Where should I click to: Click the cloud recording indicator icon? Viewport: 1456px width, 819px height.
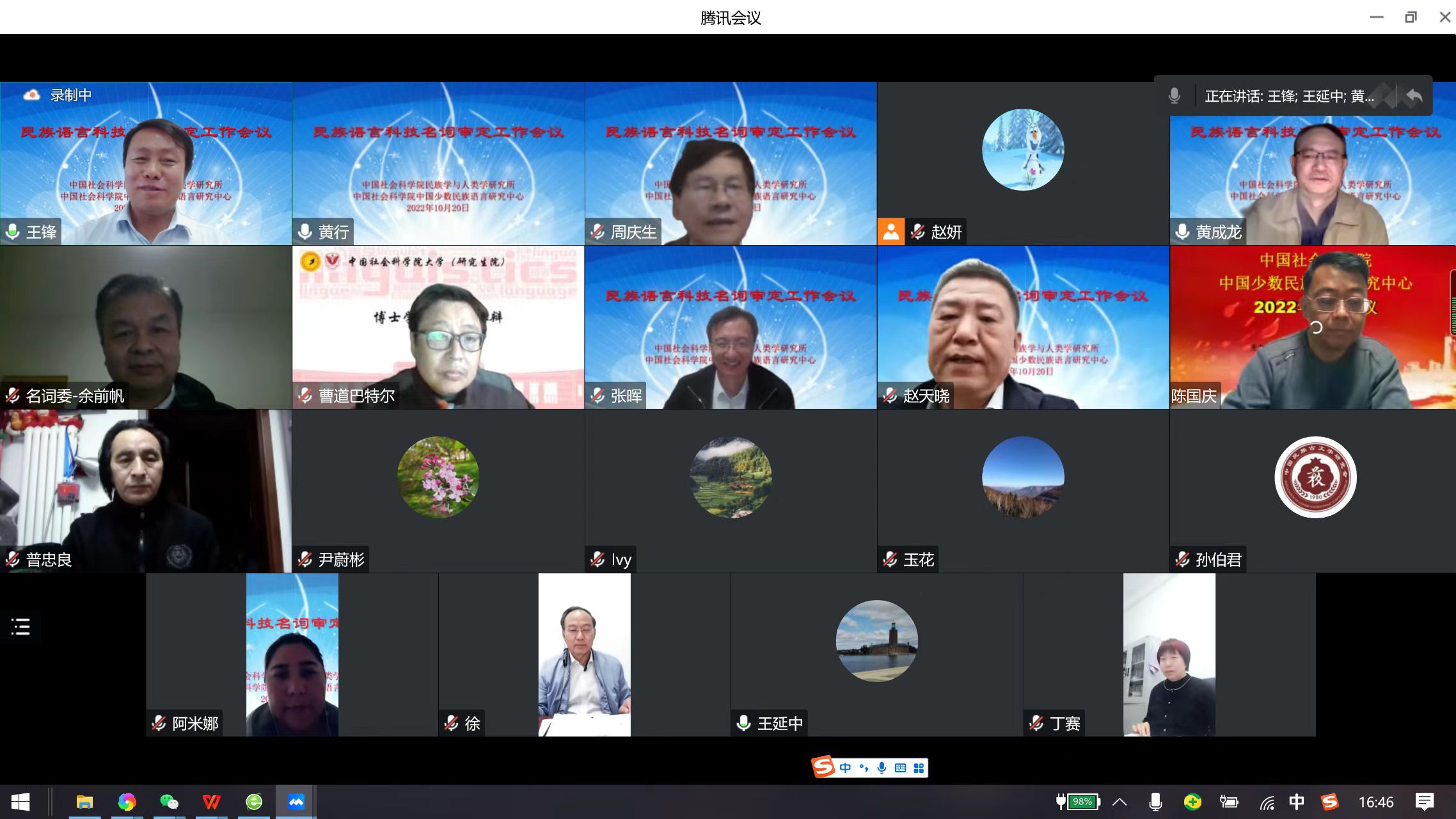coord(31,95)
